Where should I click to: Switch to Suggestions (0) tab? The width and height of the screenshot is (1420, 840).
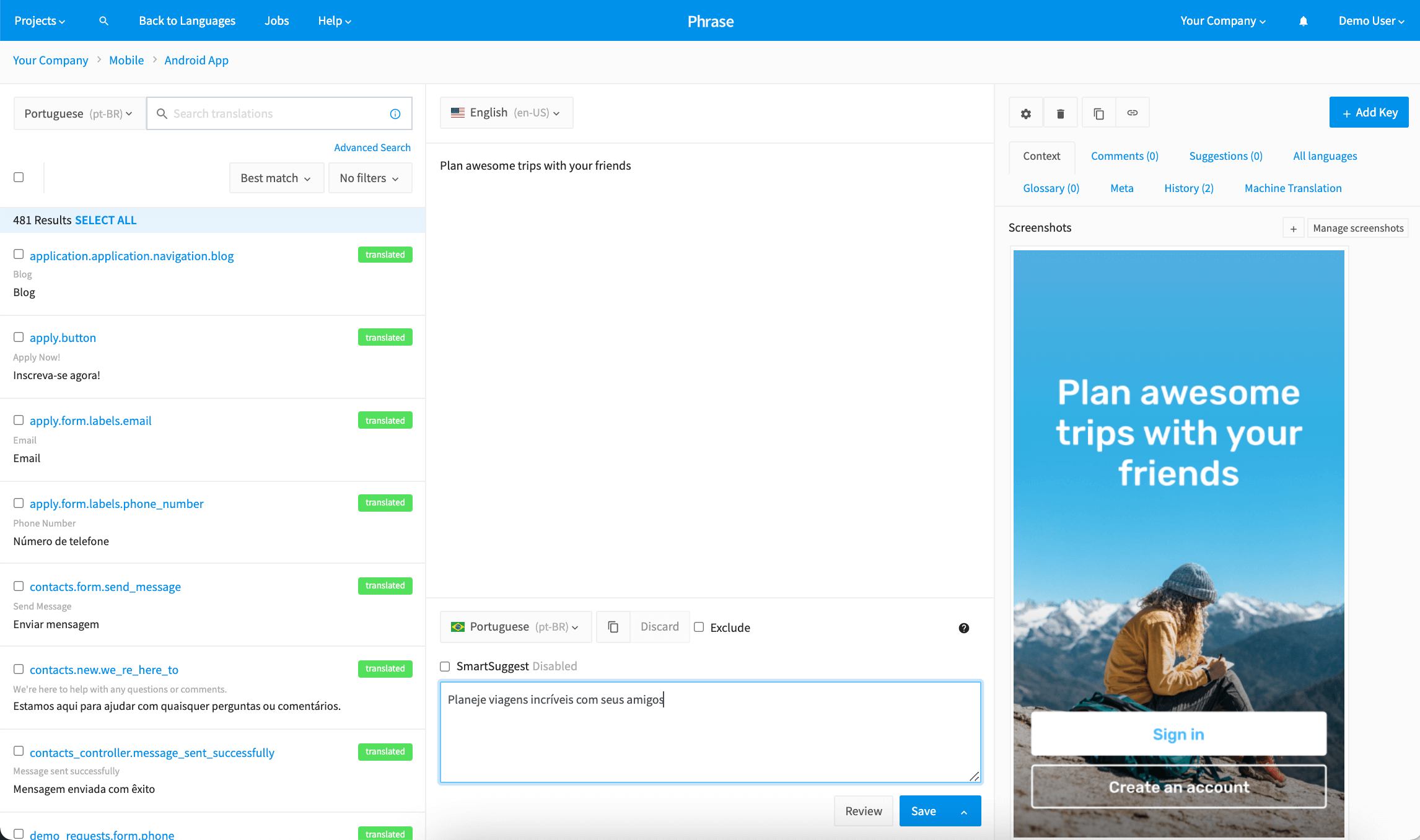[1225, 156]
